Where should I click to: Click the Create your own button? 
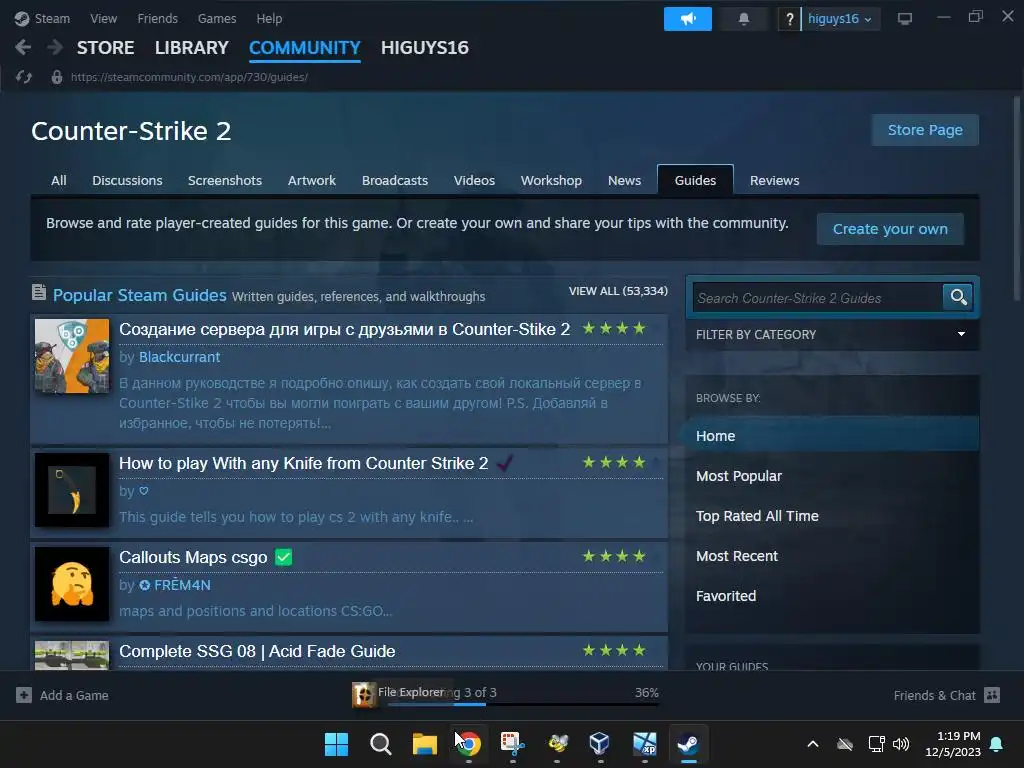point(890,229)
